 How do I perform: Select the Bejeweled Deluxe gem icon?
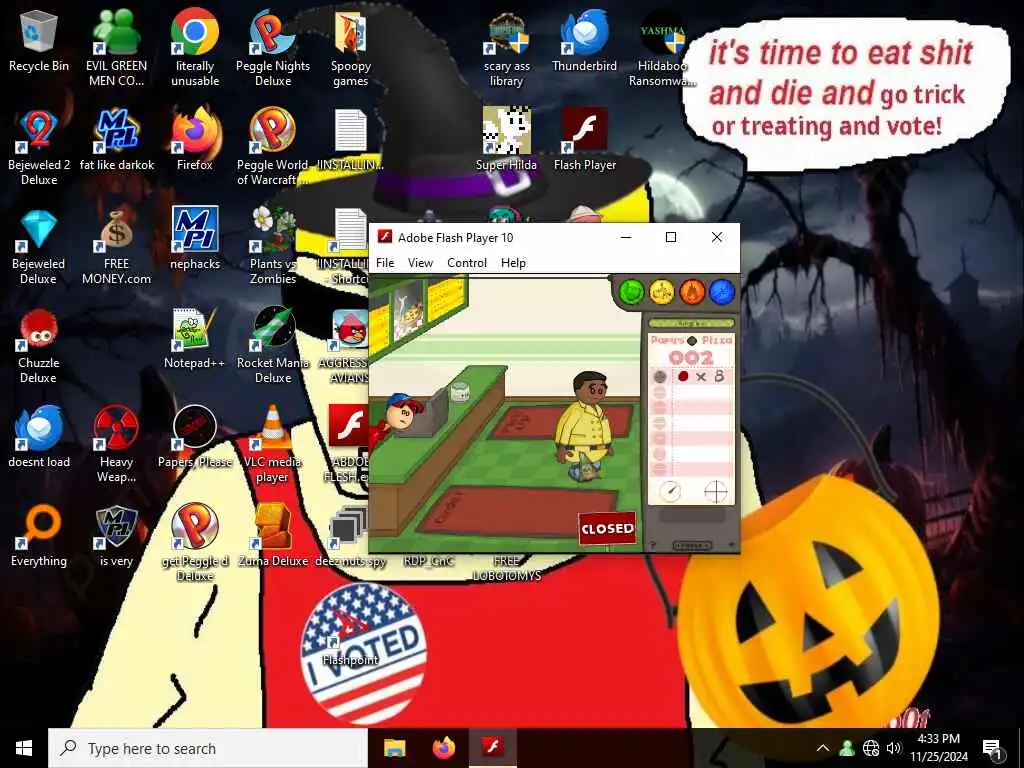[x=39, y=247]
